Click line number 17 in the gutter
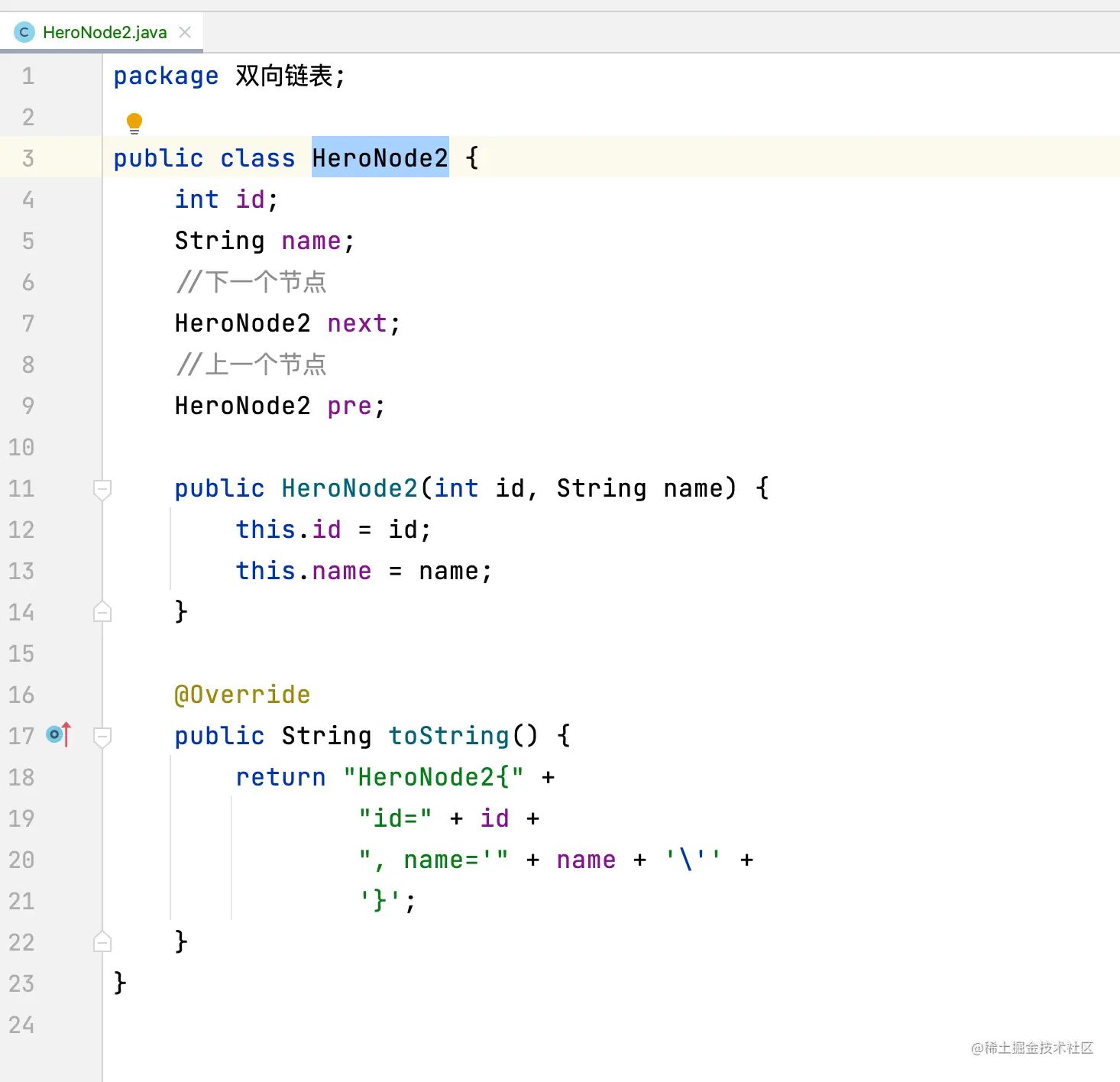 pos(21,736)
